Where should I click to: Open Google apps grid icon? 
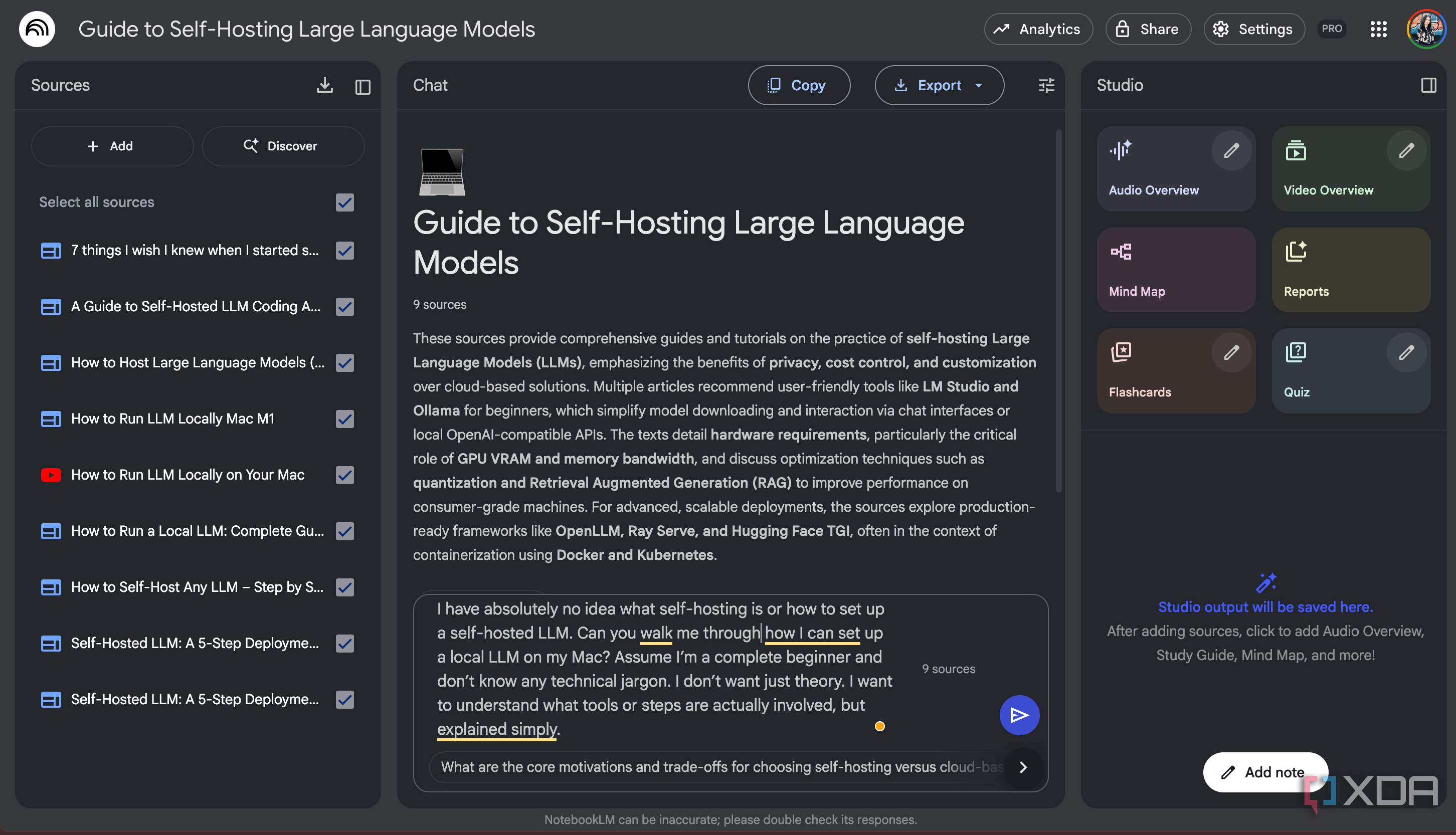(x=1378, y=29)
